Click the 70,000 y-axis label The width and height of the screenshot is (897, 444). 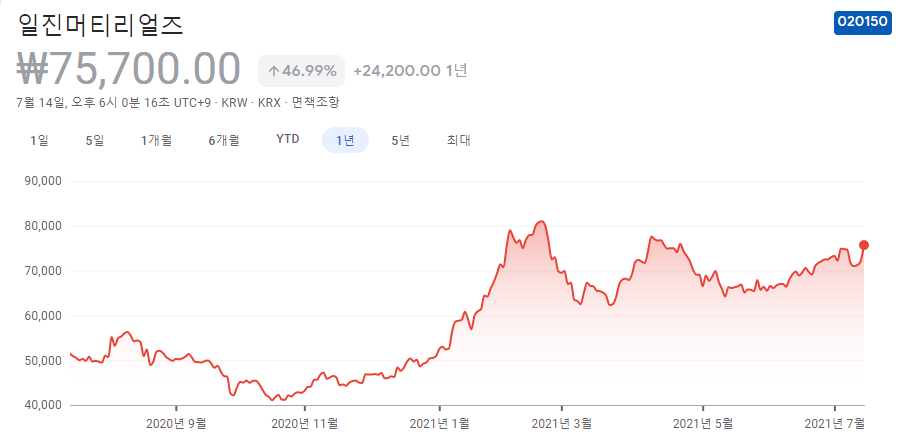click(x=43, y=271)
